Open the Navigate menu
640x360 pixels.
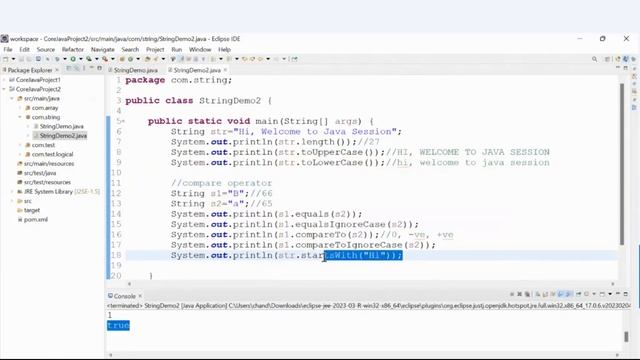tap(102, 49)
